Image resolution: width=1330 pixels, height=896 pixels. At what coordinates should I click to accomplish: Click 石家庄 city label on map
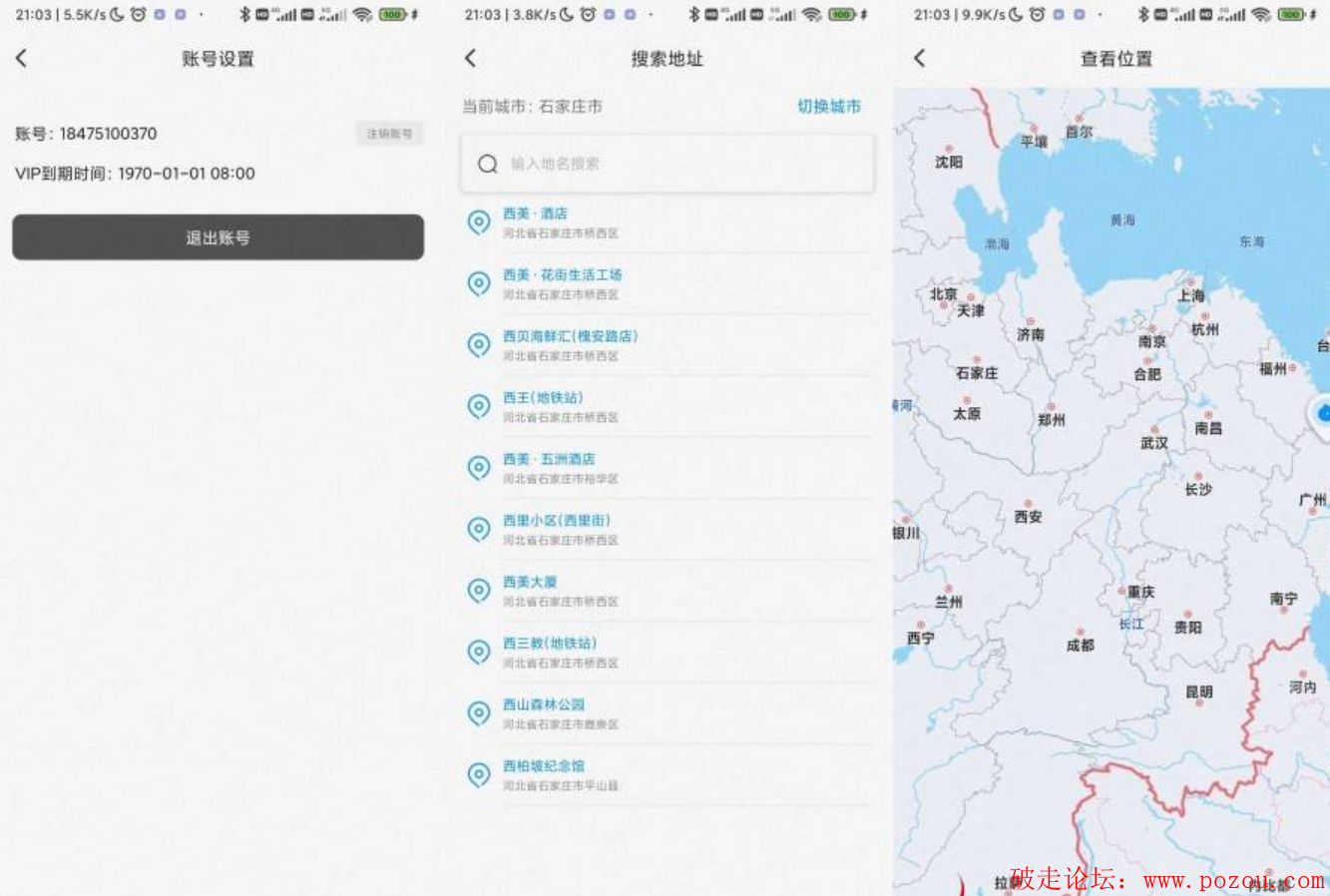(977, 372)
